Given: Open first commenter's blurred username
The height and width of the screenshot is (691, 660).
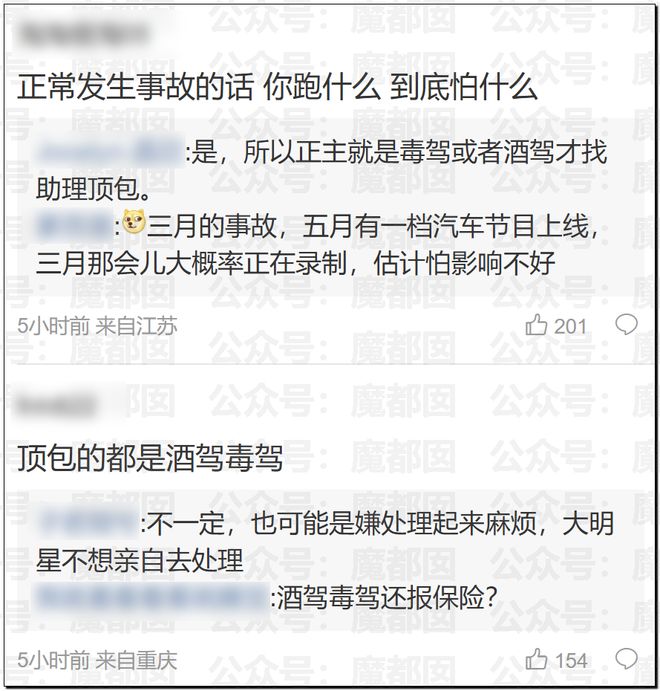Looking at the screenshot, I should pyautogui.click(x=83, y=35).
